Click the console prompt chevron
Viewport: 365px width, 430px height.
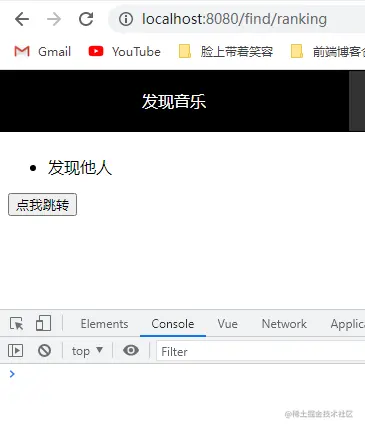coord(12,374)
